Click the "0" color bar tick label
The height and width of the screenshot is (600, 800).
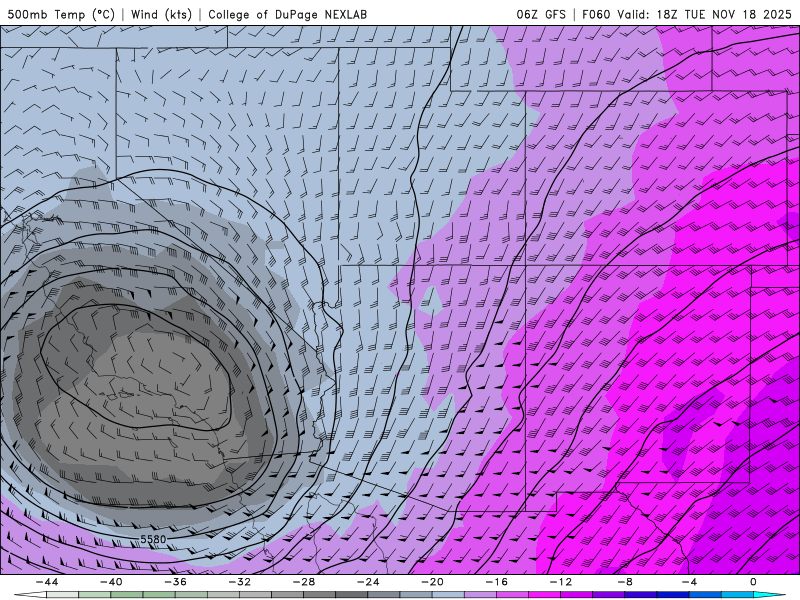coord(754,582)
